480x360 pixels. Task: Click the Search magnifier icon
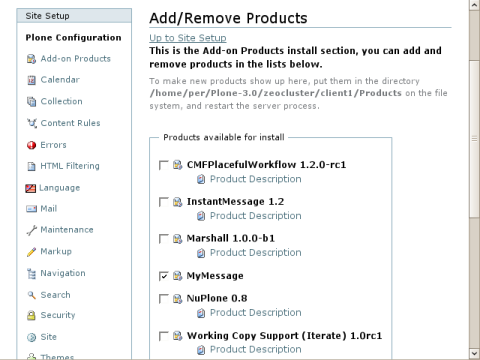[x=31, y=295]
